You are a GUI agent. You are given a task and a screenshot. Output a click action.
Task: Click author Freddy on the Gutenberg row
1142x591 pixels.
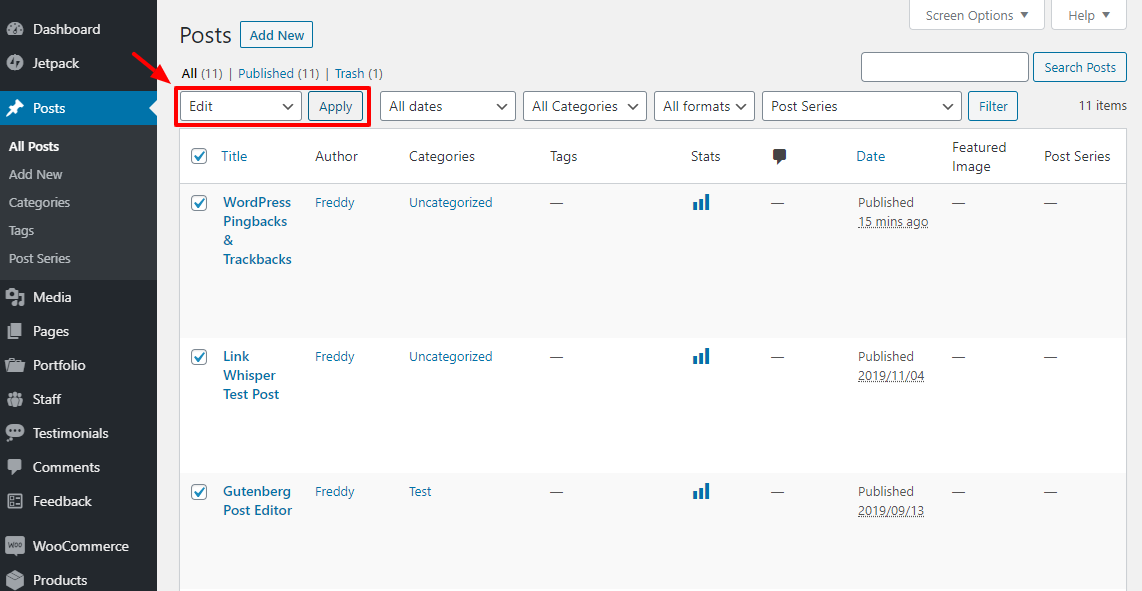click(x=334, y=492)
